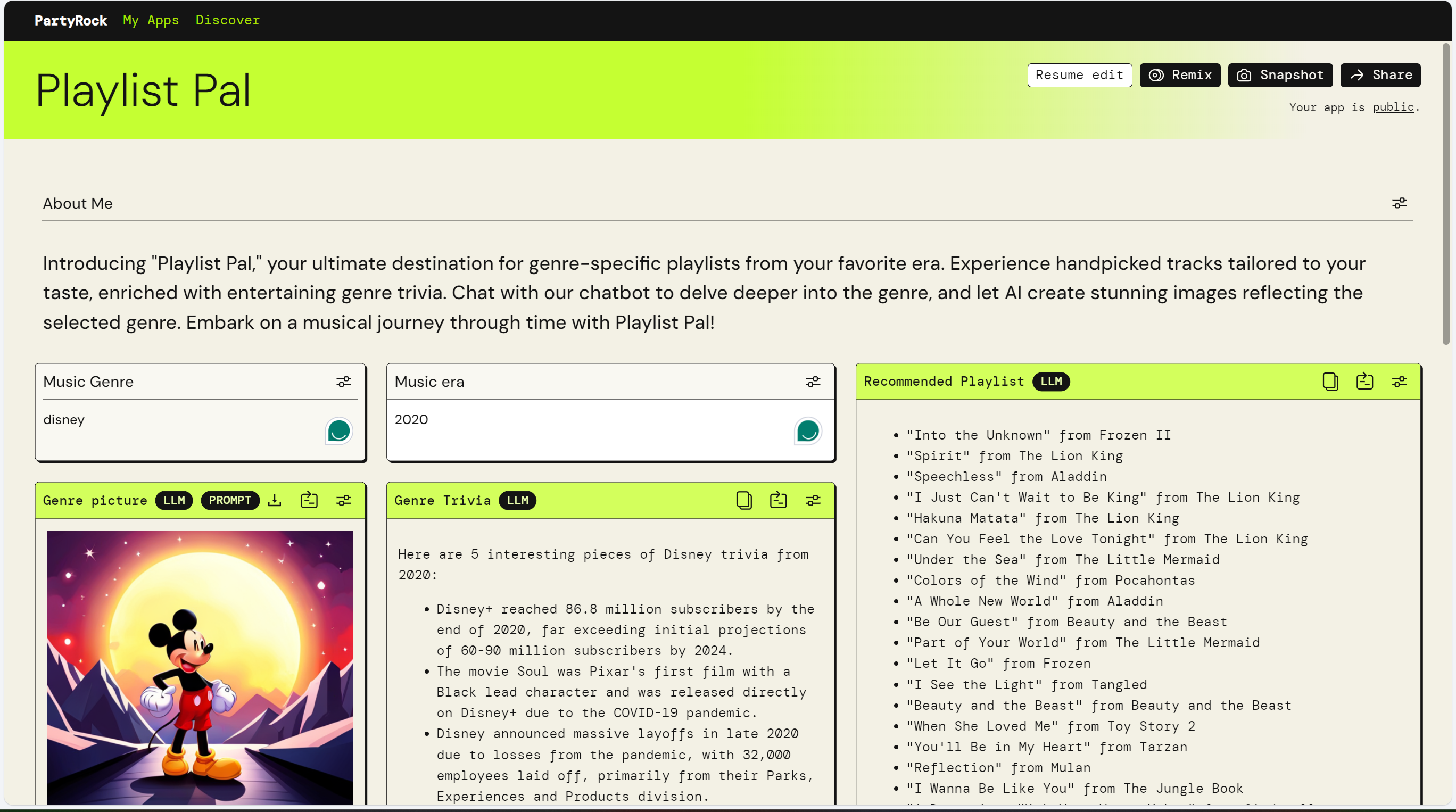Click the Recommended Playlist export icon
This screenshot has height=812, width=1456.
pyautogui.click(x=1364, y=382)
